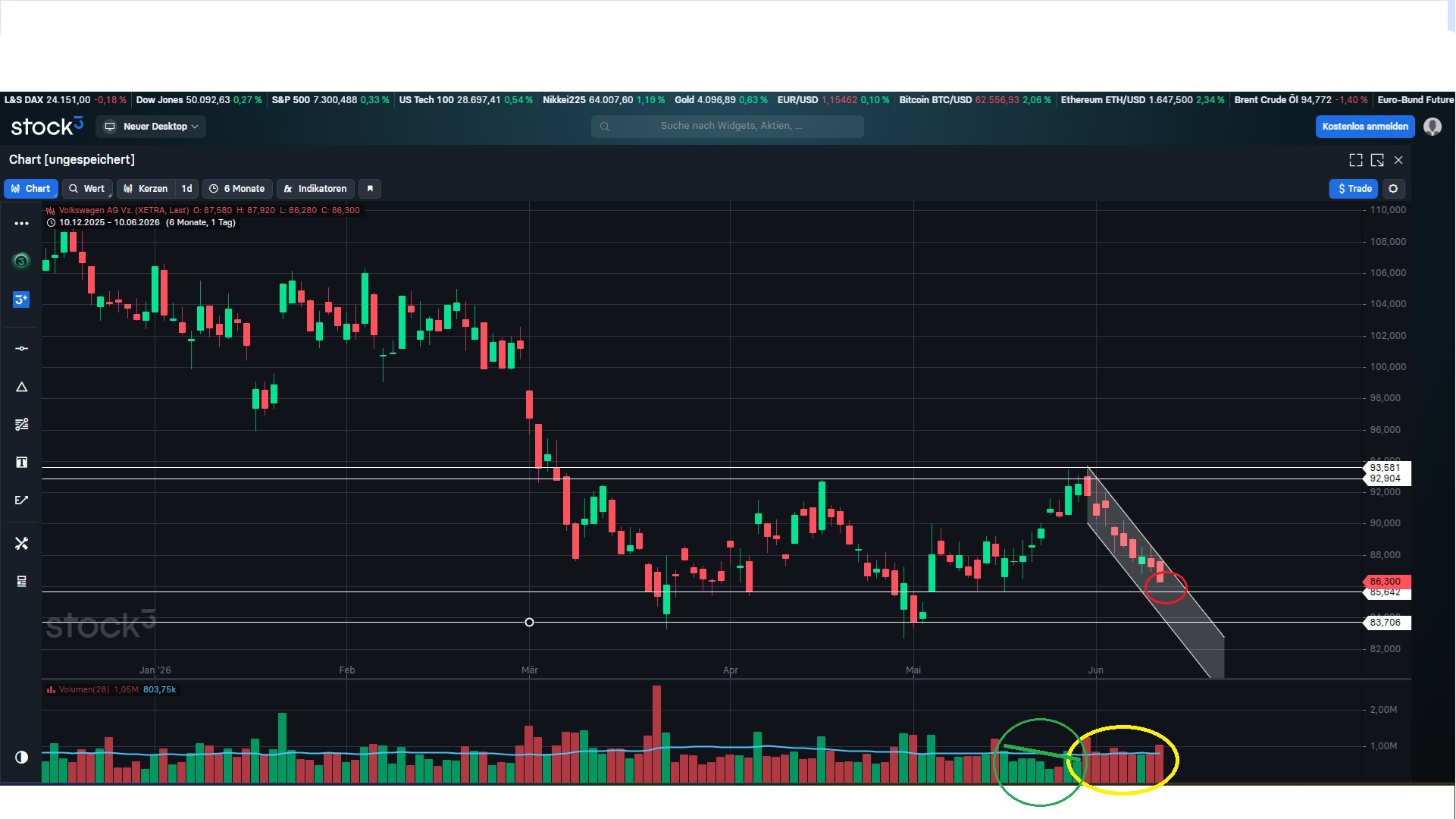Open the three-dots more menu in chart sidebar
Image resolution: width=1456 pixels, height=819 pixels.
coord(21,224)
